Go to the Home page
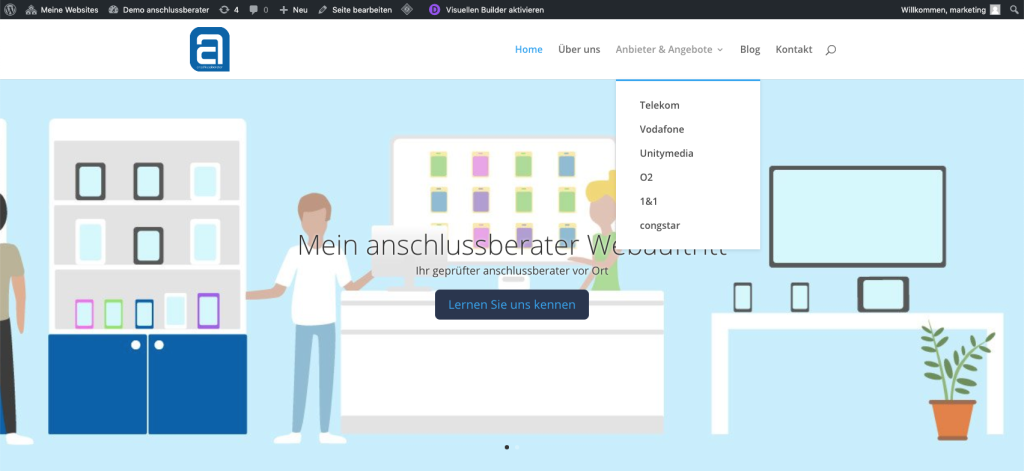1024x471 pixels. coord(528,49)
